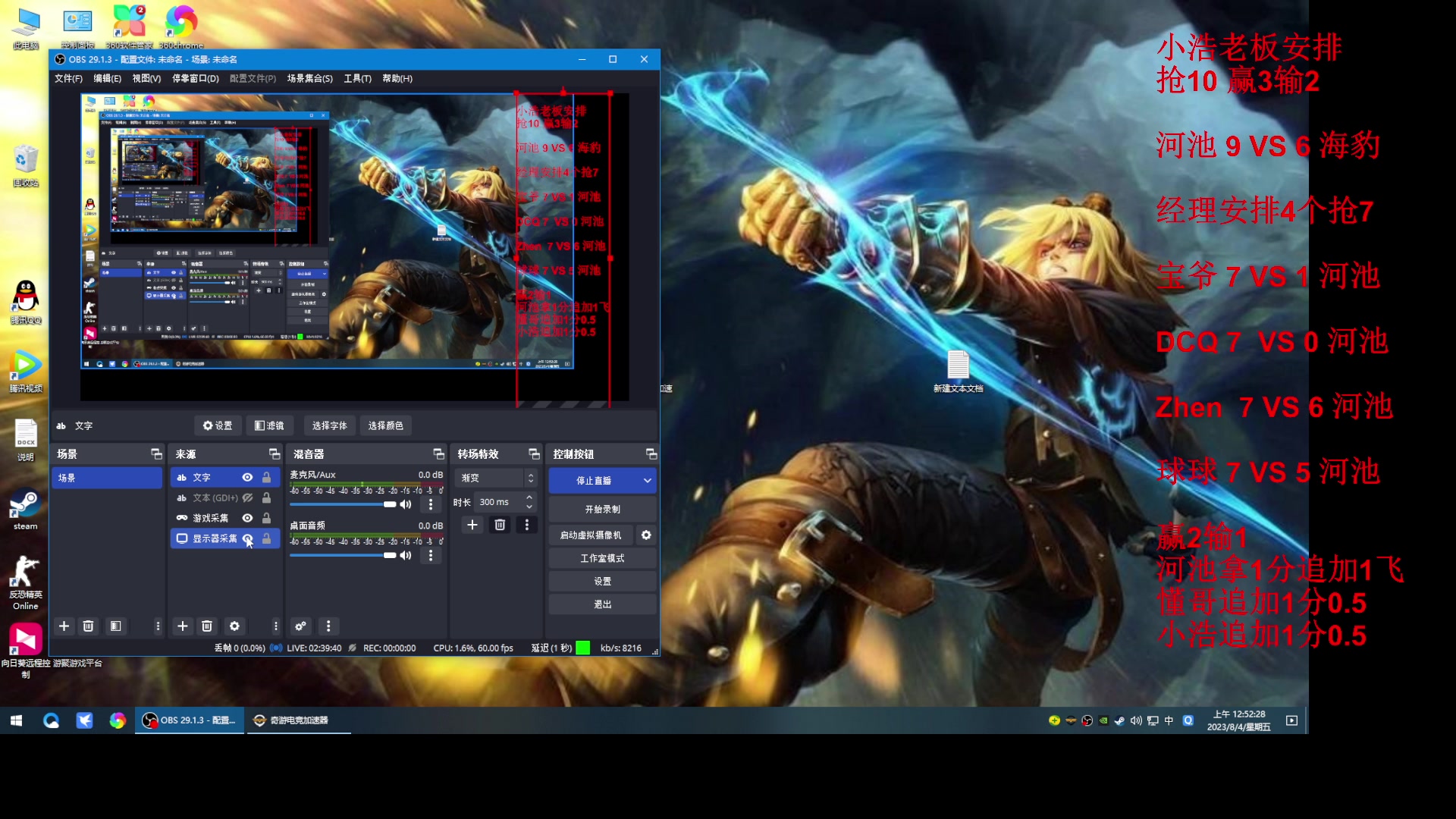Select 场景 item in scenes list
This screenshot has width=1456, height=819.
(107, 478)
